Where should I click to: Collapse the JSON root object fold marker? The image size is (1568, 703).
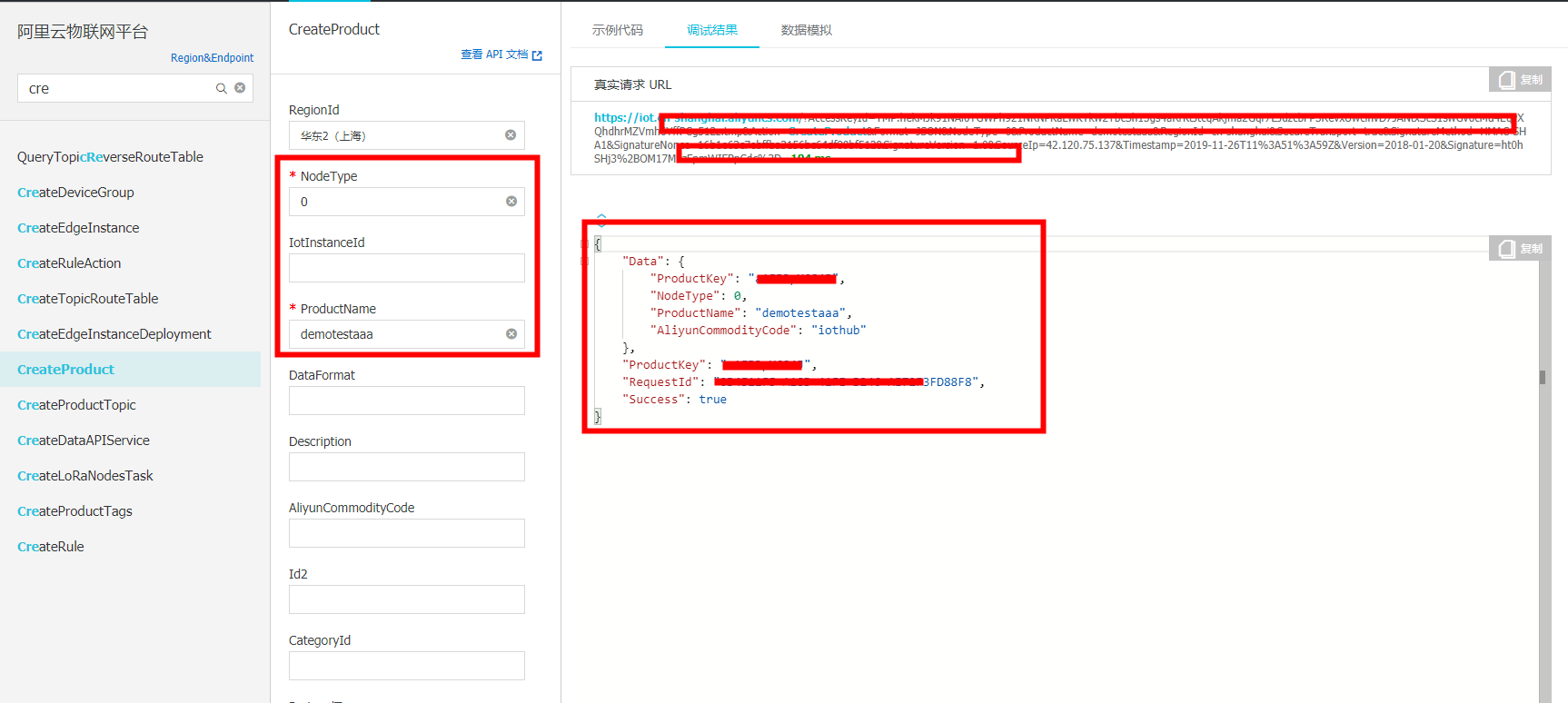point(584,244)
